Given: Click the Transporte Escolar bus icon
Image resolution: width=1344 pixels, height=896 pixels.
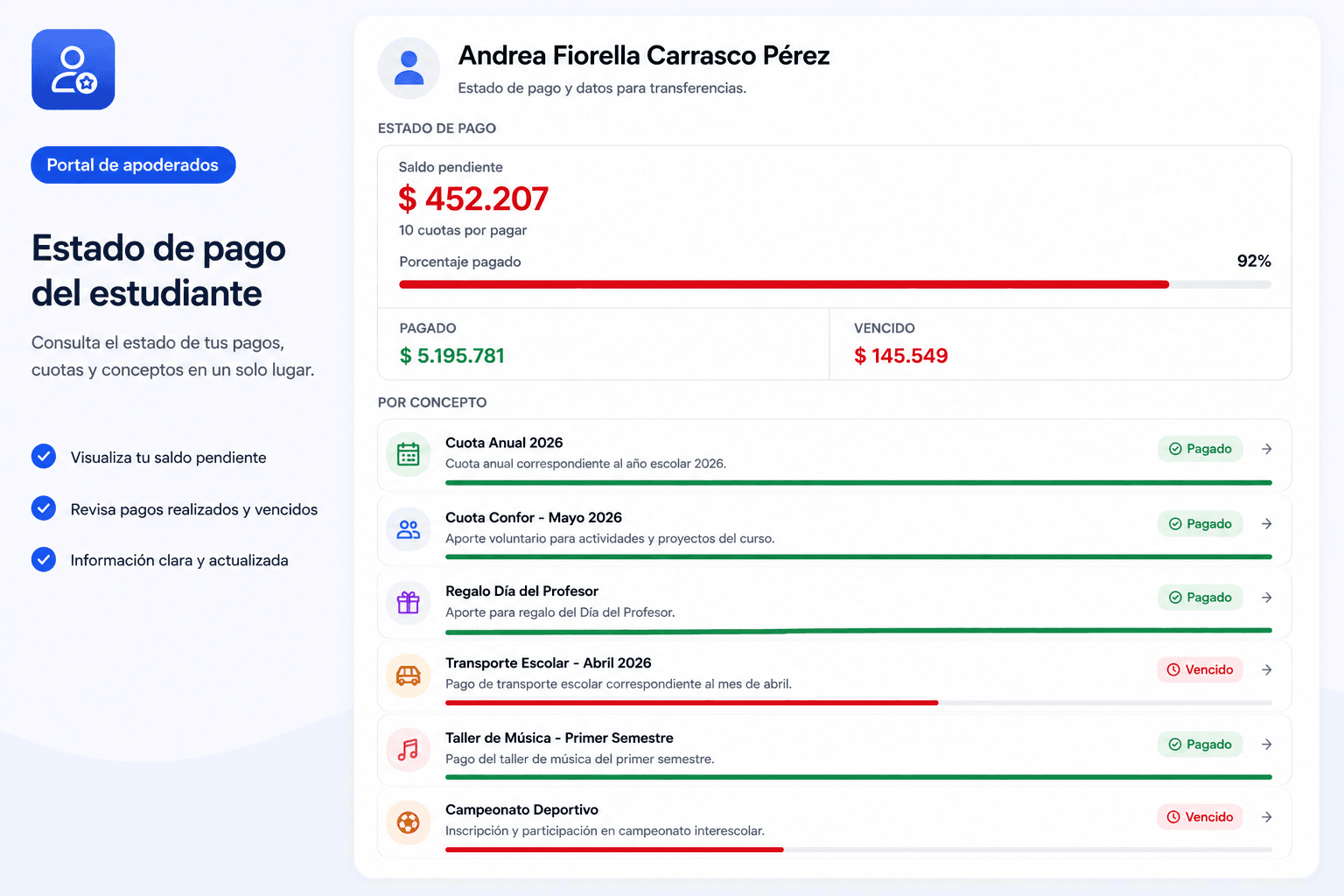Looking at the screenshot, I should coord(409,675).
